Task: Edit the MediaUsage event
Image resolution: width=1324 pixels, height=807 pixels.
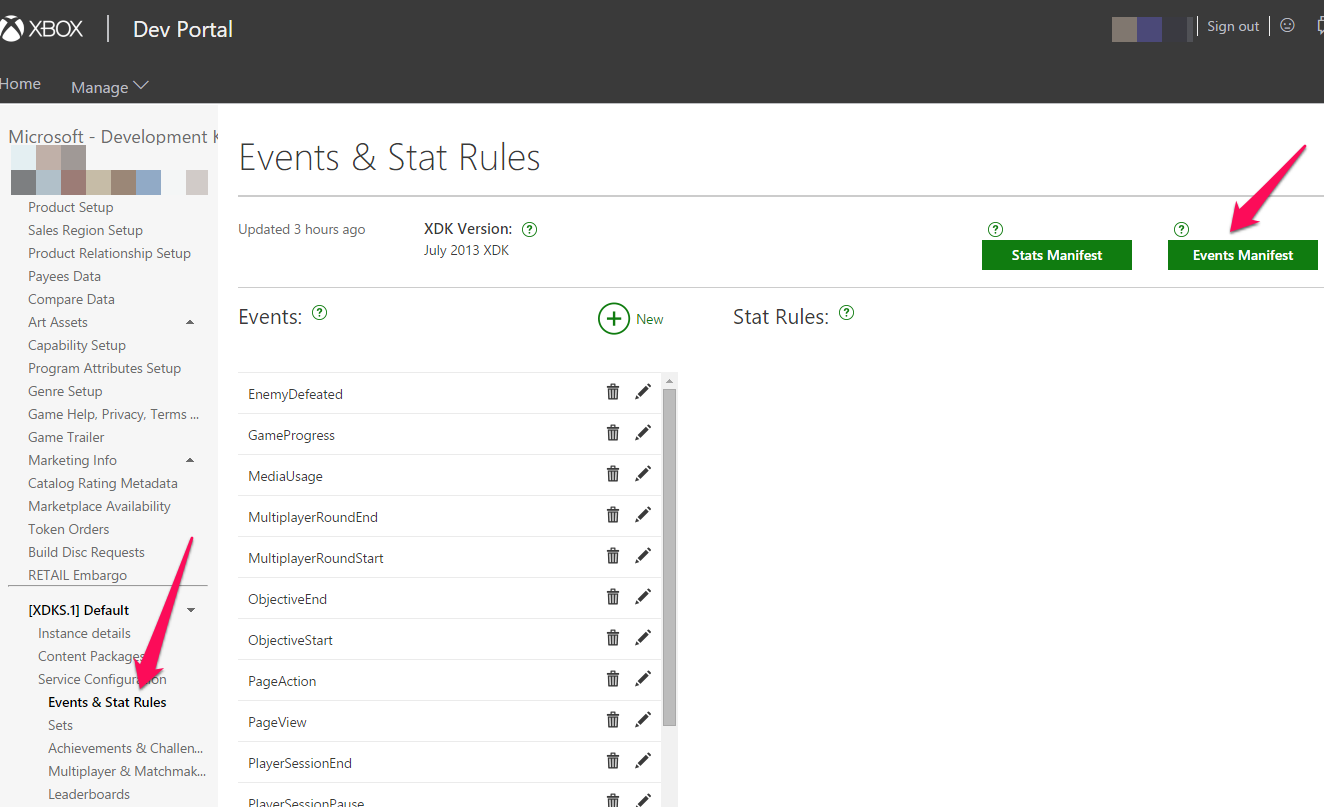Action: [x=643, y=474]
